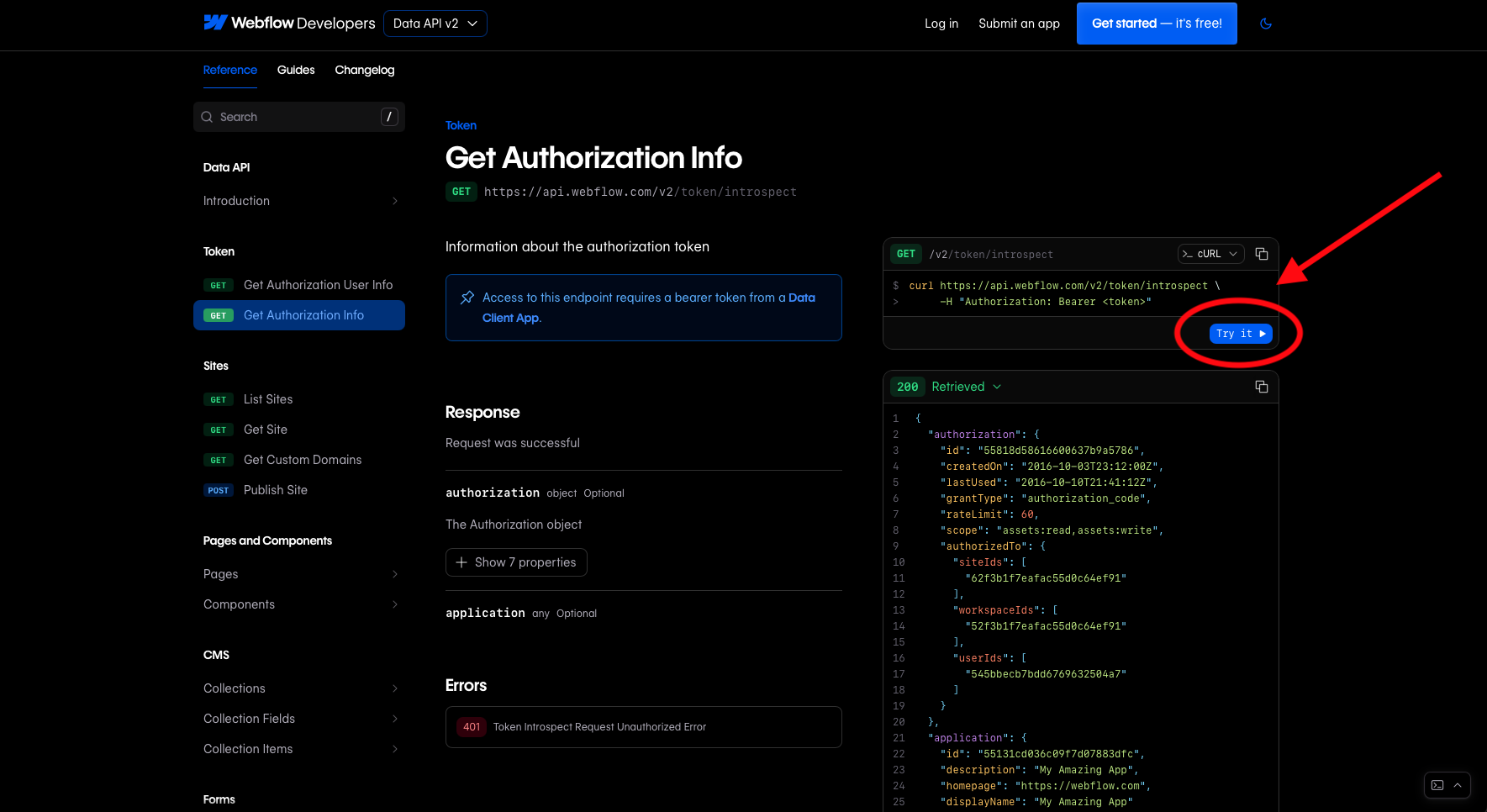Click the 200 status code badge

(908, 387)
